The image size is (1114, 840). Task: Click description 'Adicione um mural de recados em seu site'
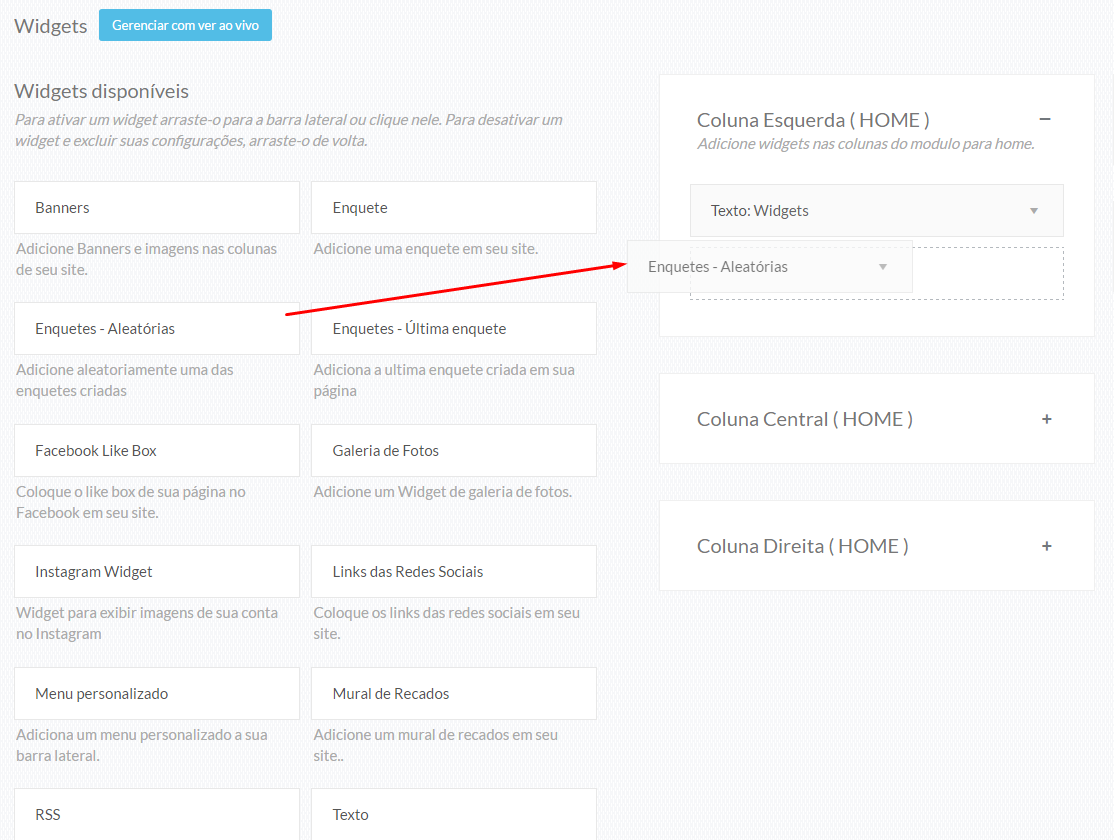436,745
